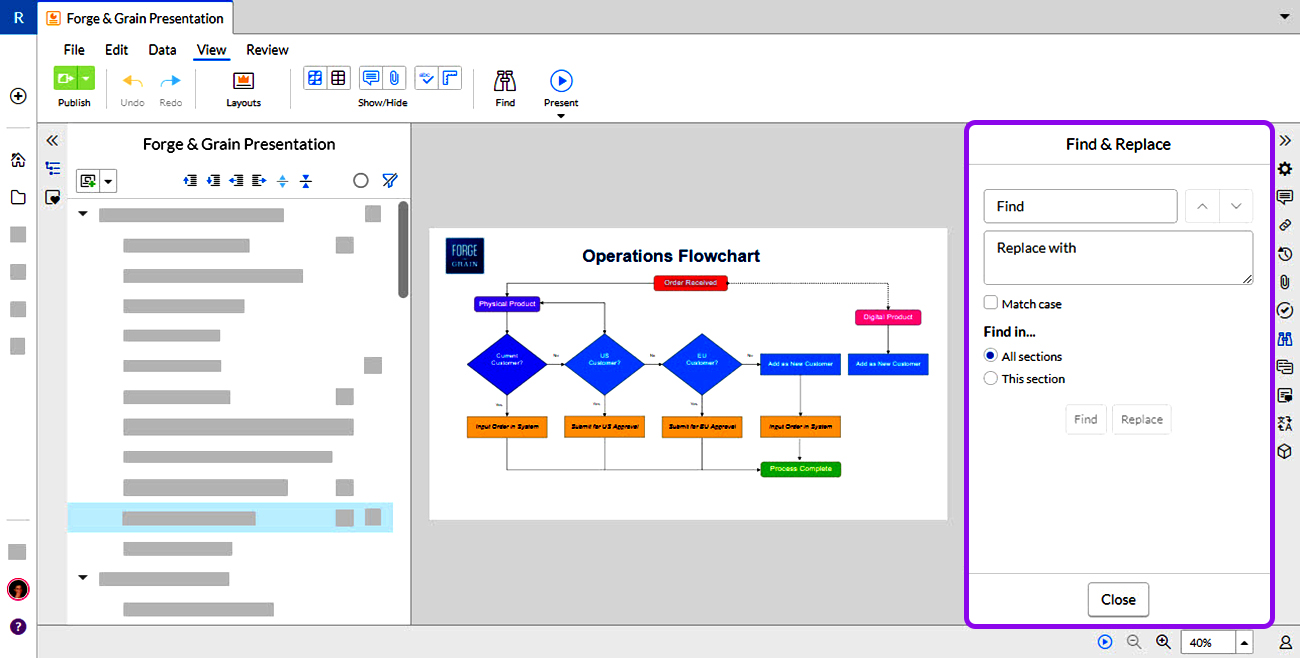Toggle spell-check marks in Show/Hide
Image resolution: width=1300 pixels, height=658 pixels.
coord(427,78)
